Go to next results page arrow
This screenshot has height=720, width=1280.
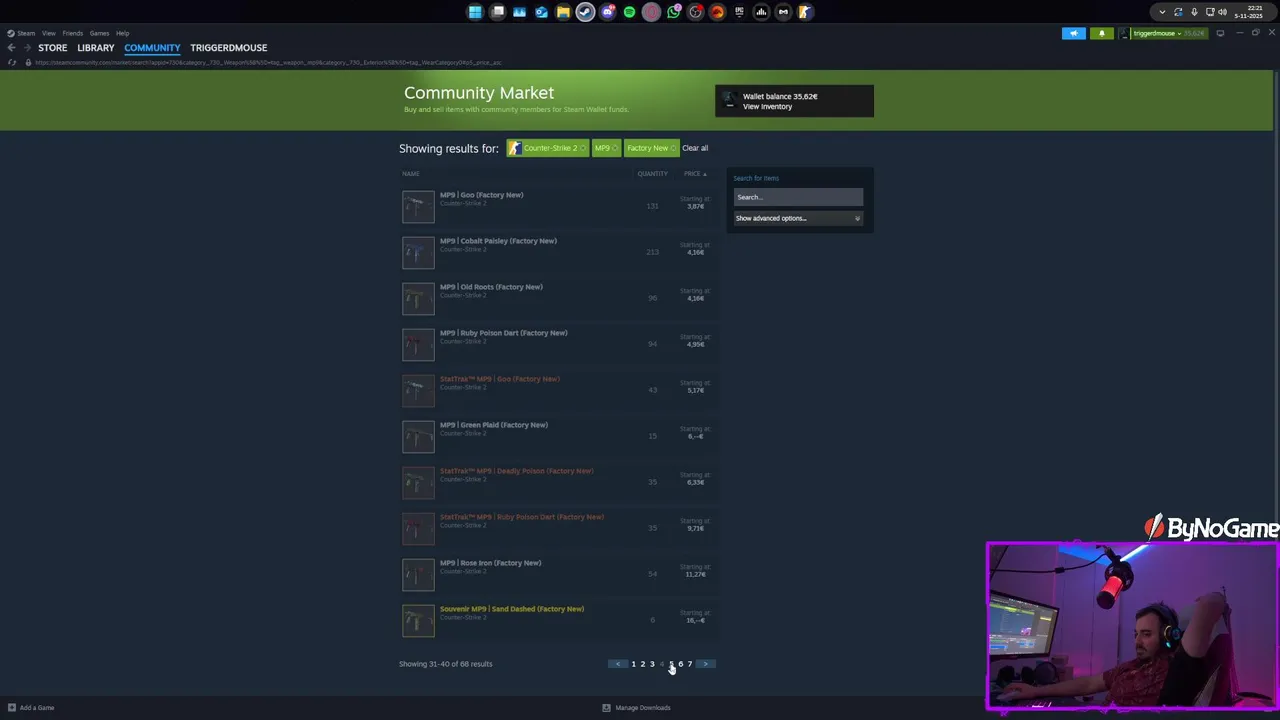point(706,664)
